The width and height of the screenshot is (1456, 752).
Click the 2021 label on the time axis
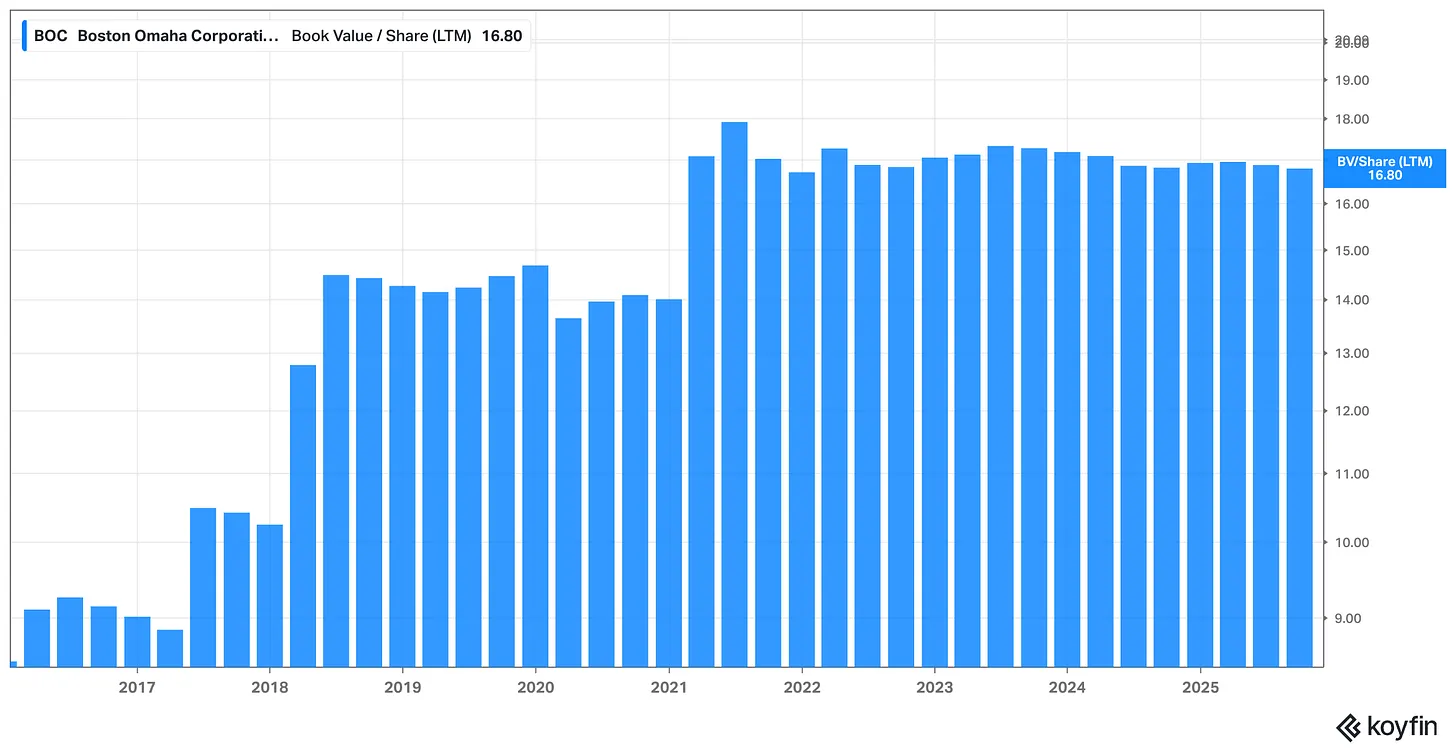pyautogui.click(x=668, y=688)
